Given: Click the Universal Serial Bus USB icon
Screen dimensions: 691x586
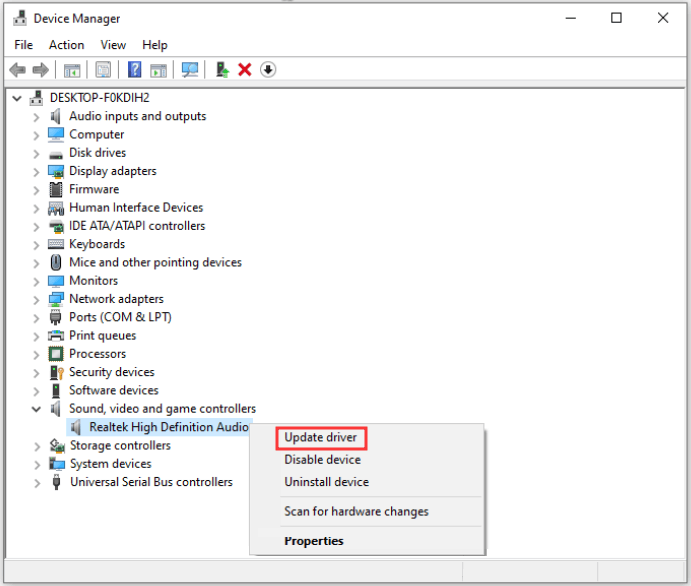Looking at the screenshot, I should click(56, 482).
